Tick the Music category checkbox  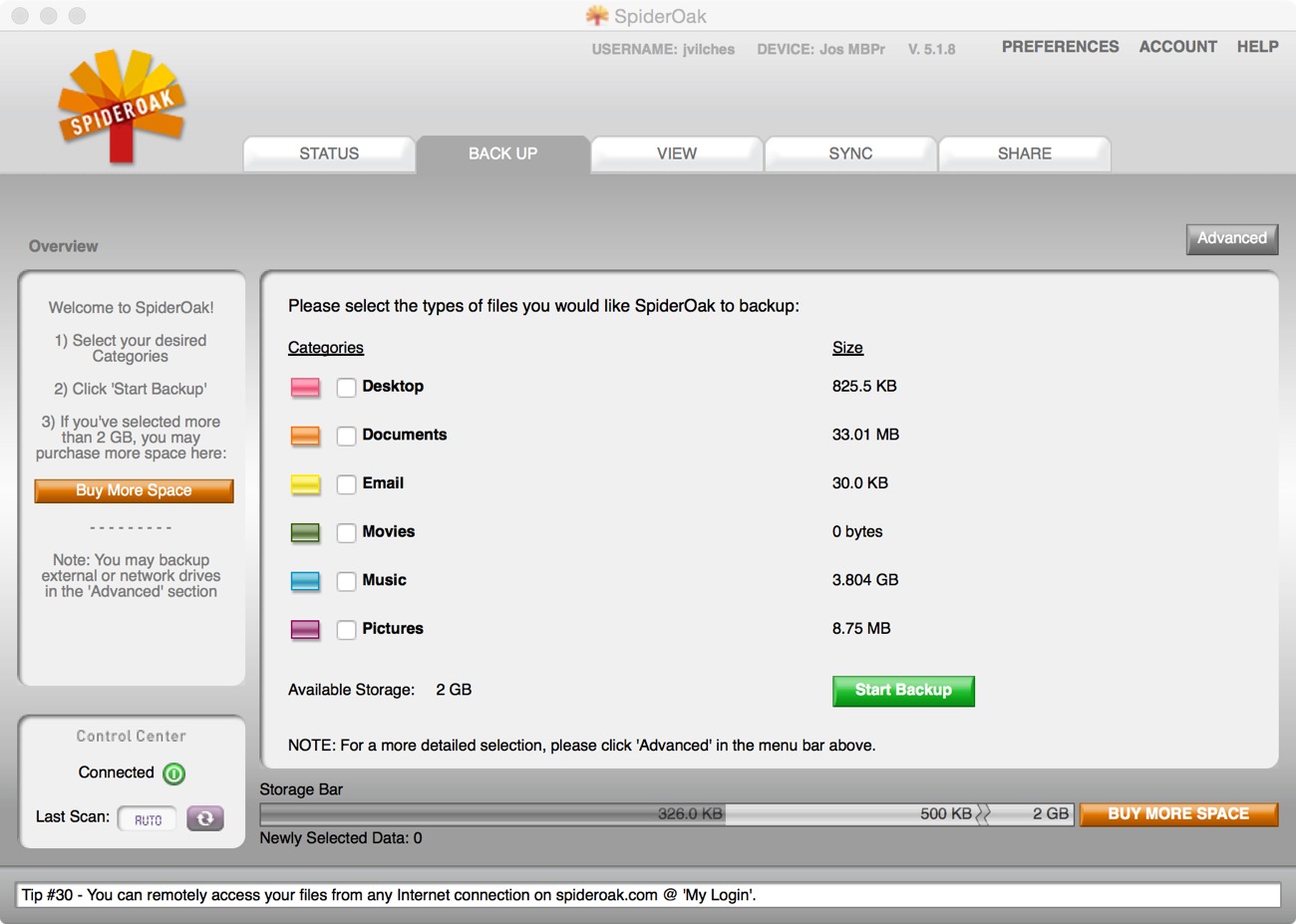(346, 581)
